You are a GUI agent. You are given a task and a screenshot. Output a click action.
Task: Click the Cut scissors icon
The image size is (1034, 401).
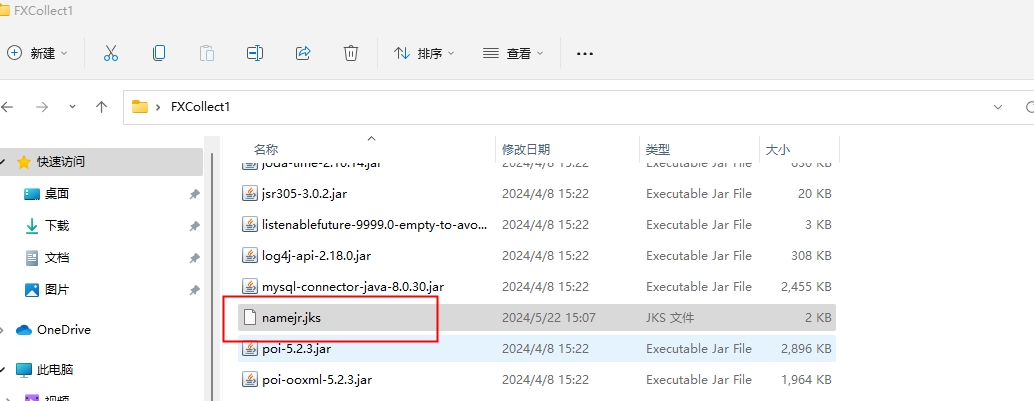(x=111, y=53)
